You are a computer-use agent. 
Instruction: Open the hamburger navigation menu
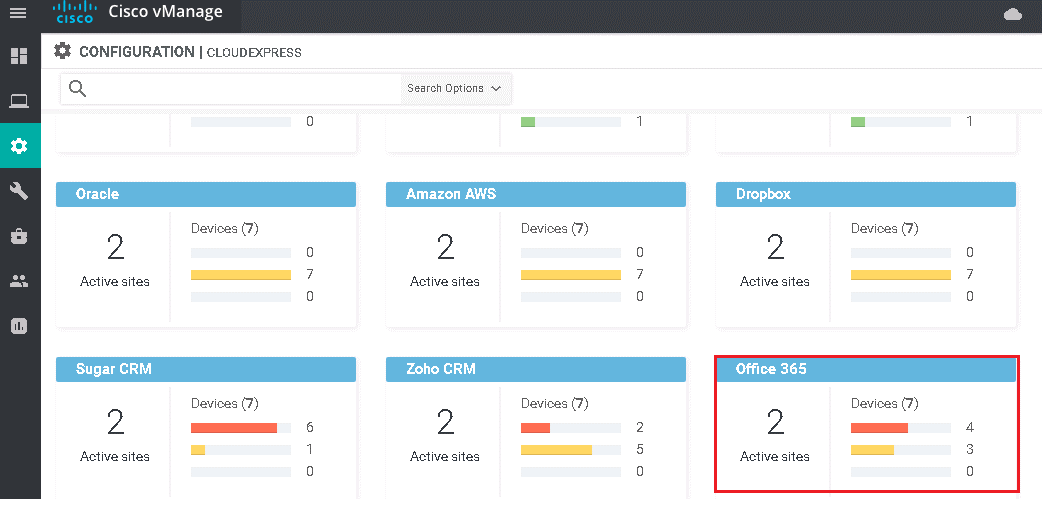[19, 13]
